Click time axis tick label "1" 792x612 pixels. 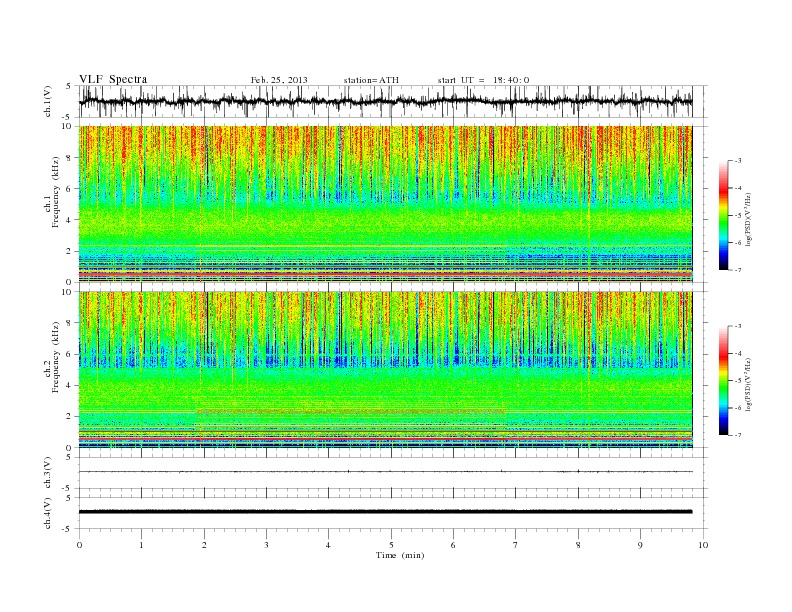click(141, 545)
